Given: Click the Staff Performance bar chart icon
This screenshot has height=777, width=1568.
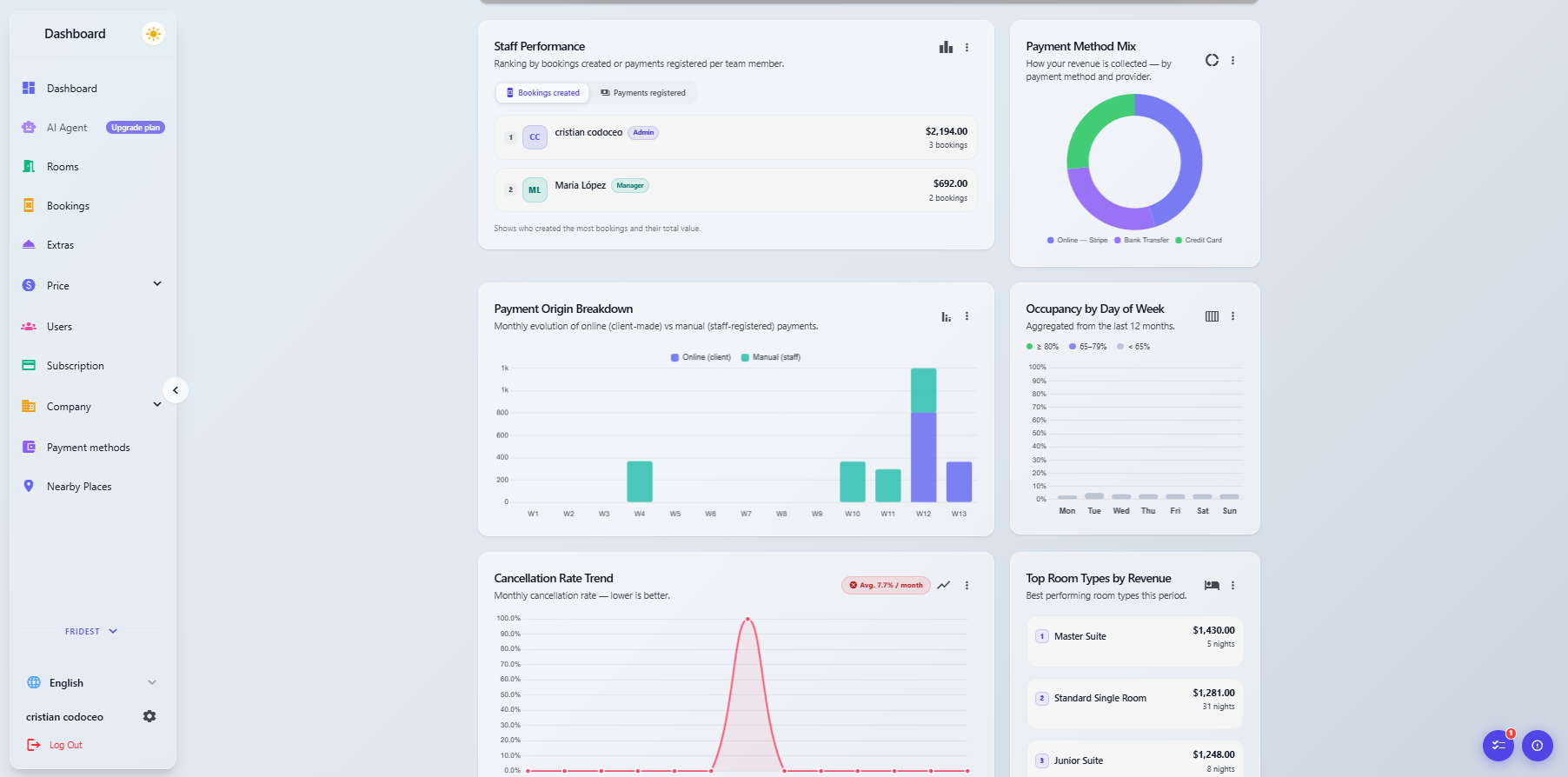Looking at the screenshot, I should coord(946,47).
